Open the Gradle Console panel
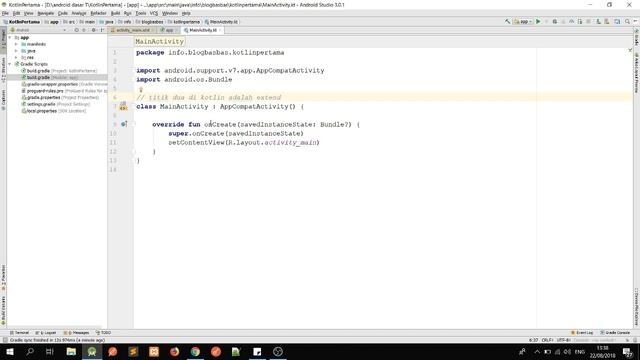 tap(615, 333)
